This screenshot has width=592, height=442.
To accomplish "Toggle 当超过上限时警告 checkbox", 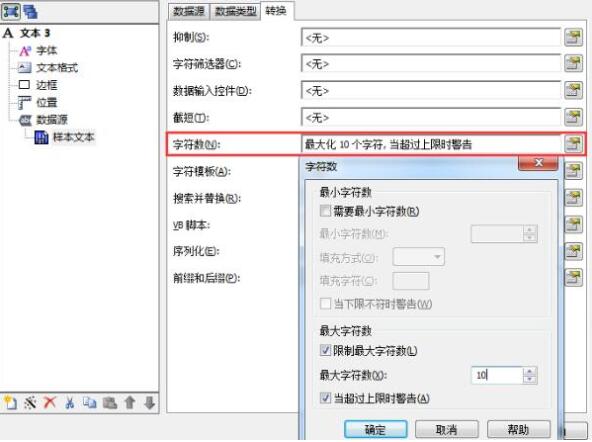I will [325, 398].
